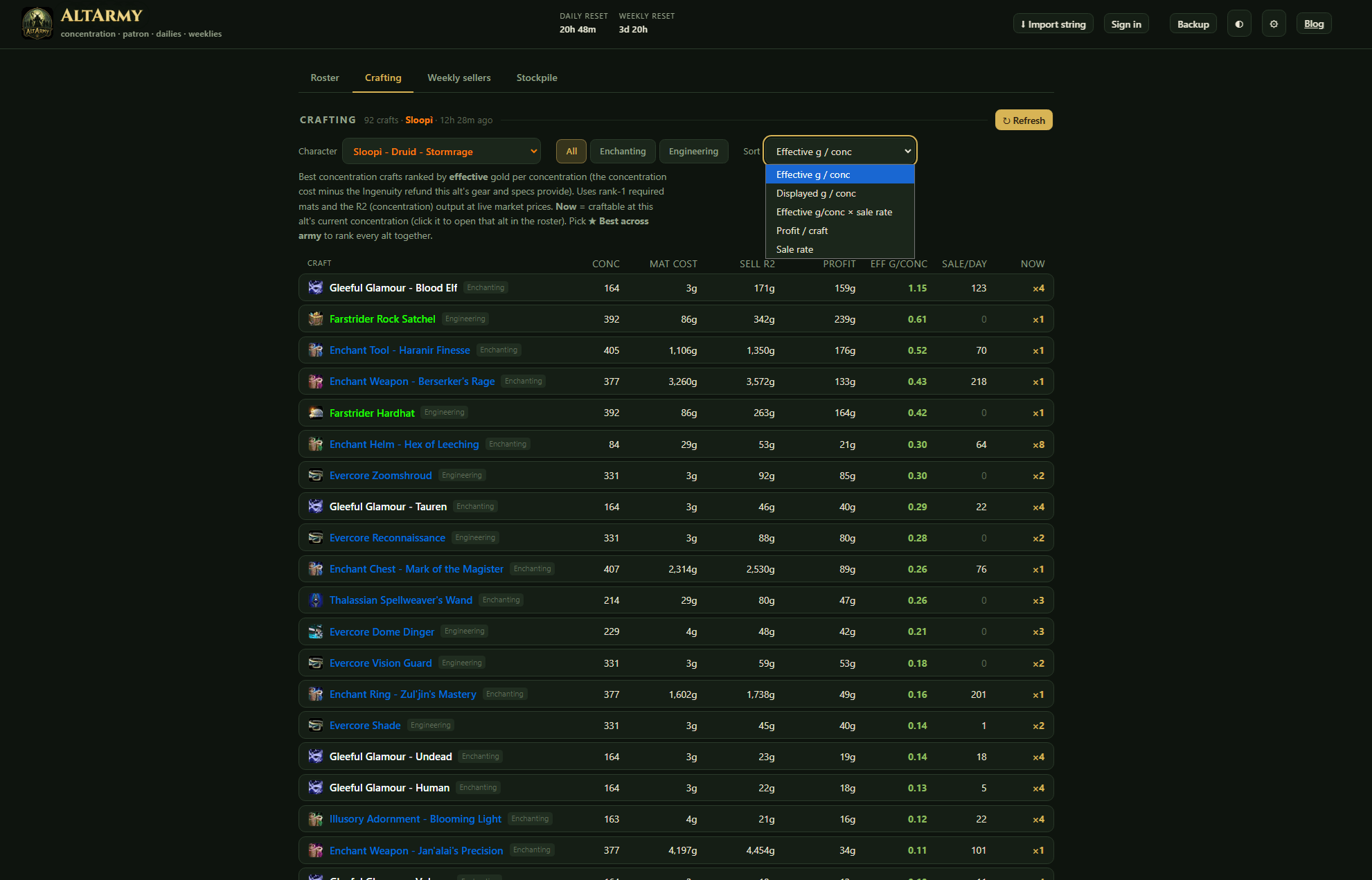
Task: Click the Gleeful Glamour - Blood Elf item icon
Action: click(x=316, y=288)
